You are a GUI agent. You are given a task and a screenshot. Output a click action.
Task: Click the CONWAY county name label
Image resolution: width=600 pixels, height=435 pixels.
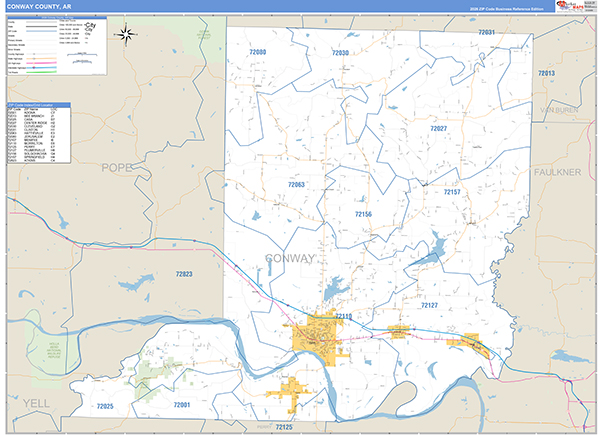pos(290,258)
